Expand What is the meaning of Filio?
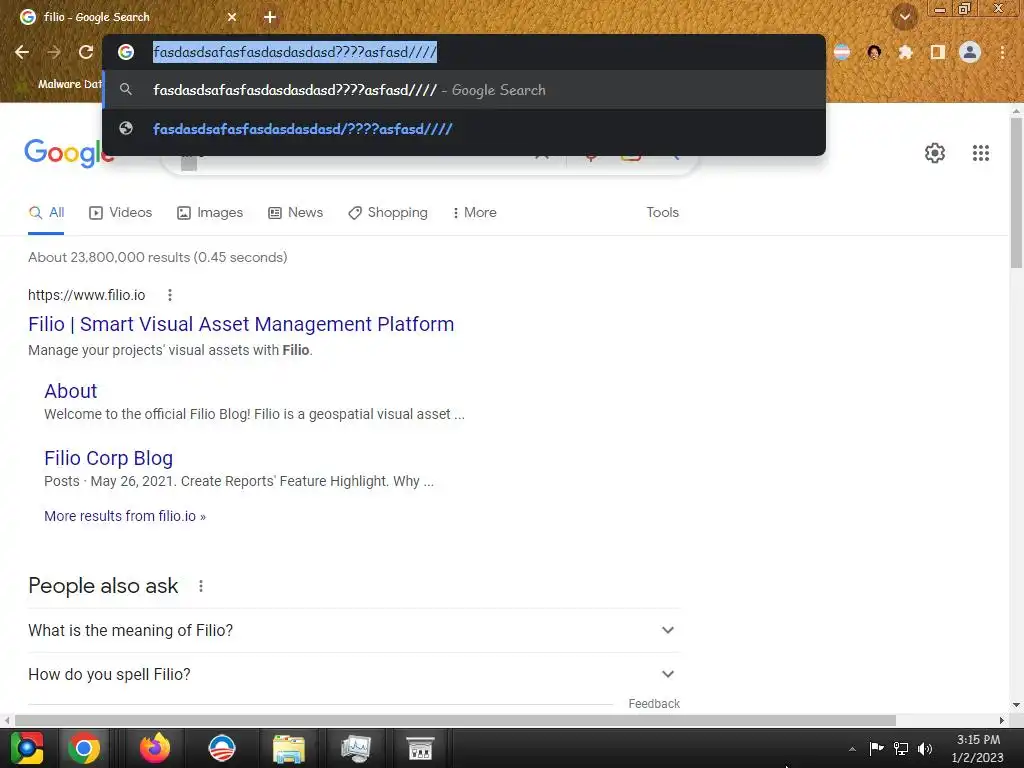Screen dimensions: 1024x768 (354, 630)
